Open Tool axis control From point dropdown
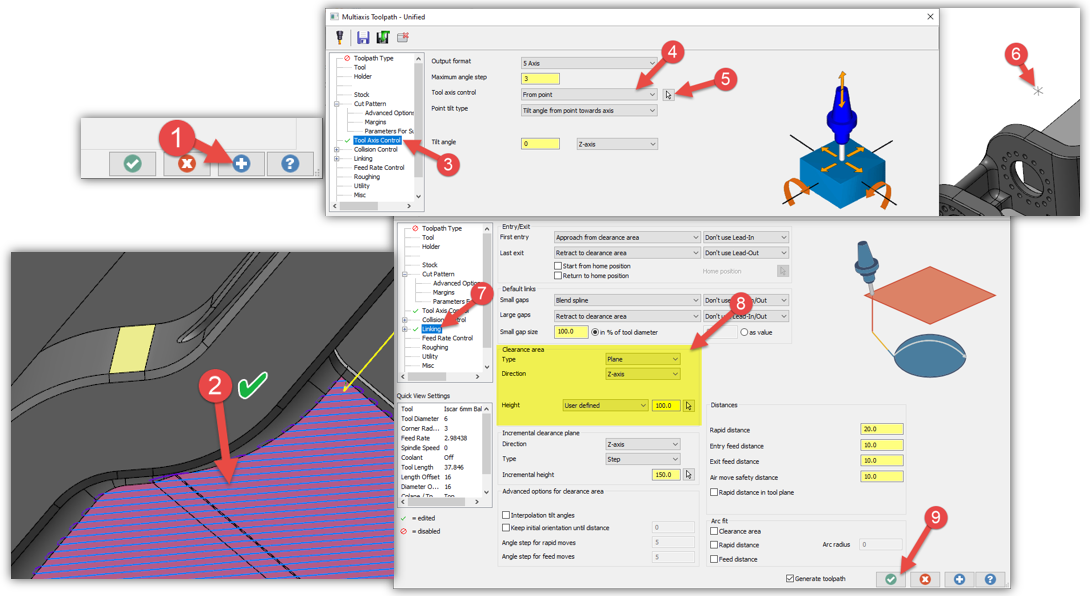The height and width of the screenshot is (596, 1090). point(588,95)
